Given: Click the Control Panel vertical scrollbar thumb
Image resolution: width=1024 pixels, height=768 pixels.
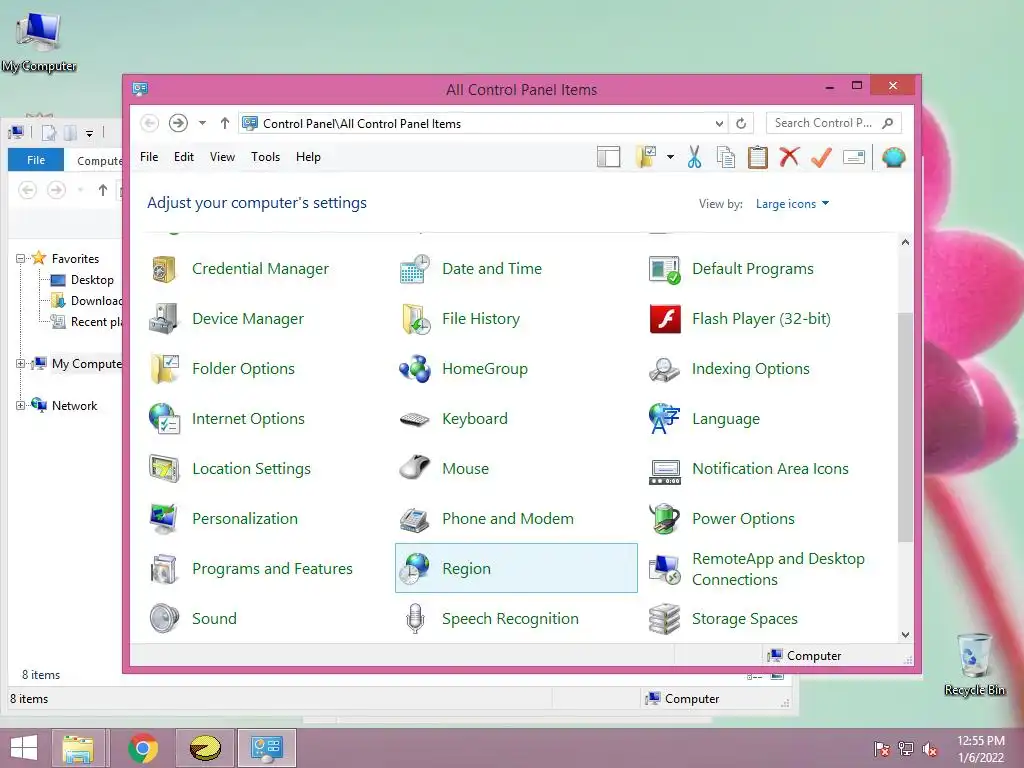Looking at the screenshot, I should click(x=905, y=427).
